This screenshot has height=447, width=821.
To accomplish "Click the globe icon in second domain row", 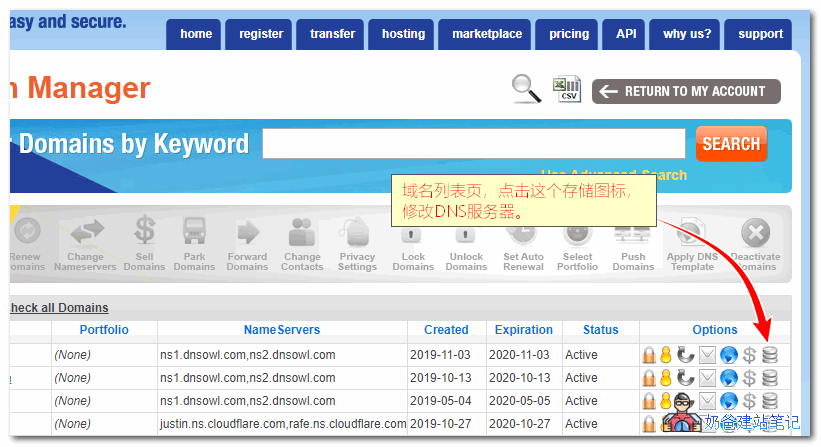I will [728, 378].
